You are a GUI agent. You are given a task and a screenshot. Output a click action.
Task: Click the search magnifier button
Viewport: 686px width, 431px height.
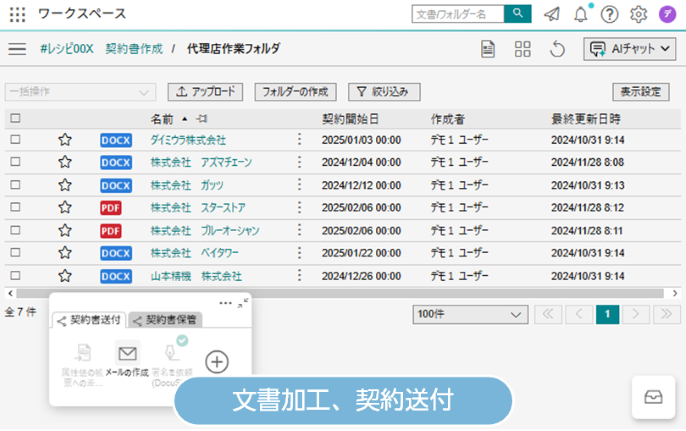coord(518,14)
